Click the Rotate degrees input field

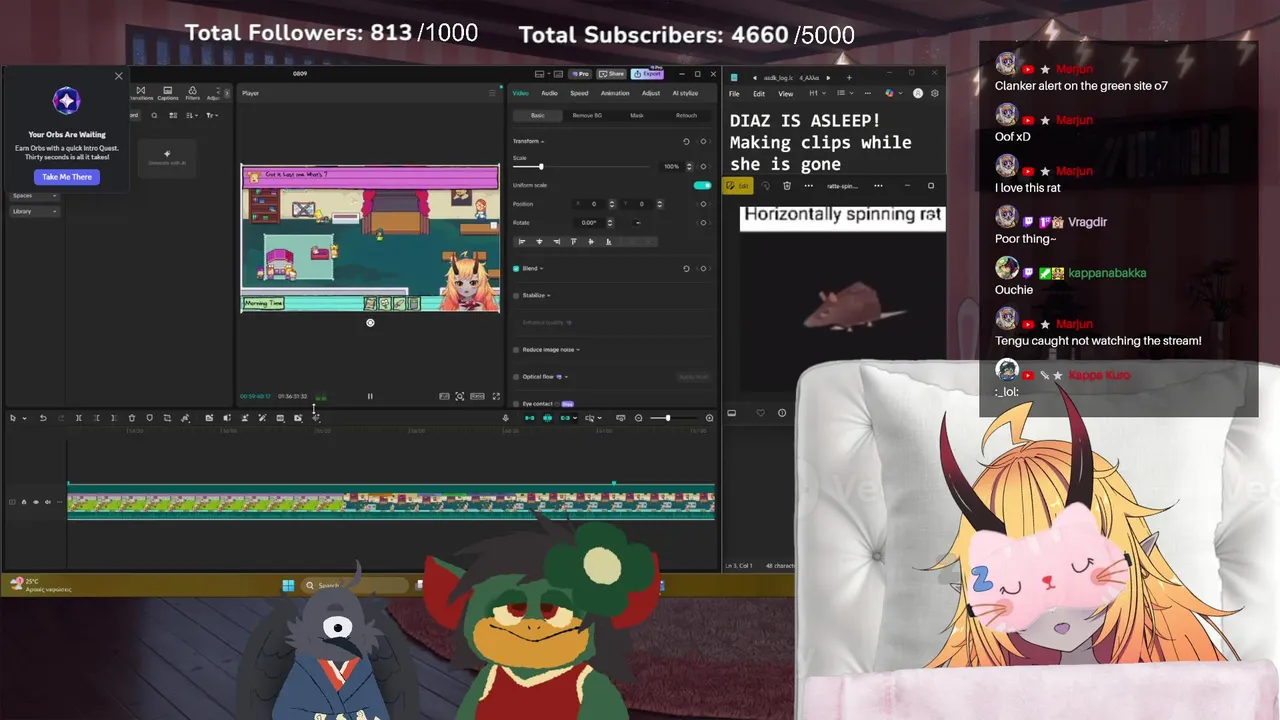pos(590,222)
